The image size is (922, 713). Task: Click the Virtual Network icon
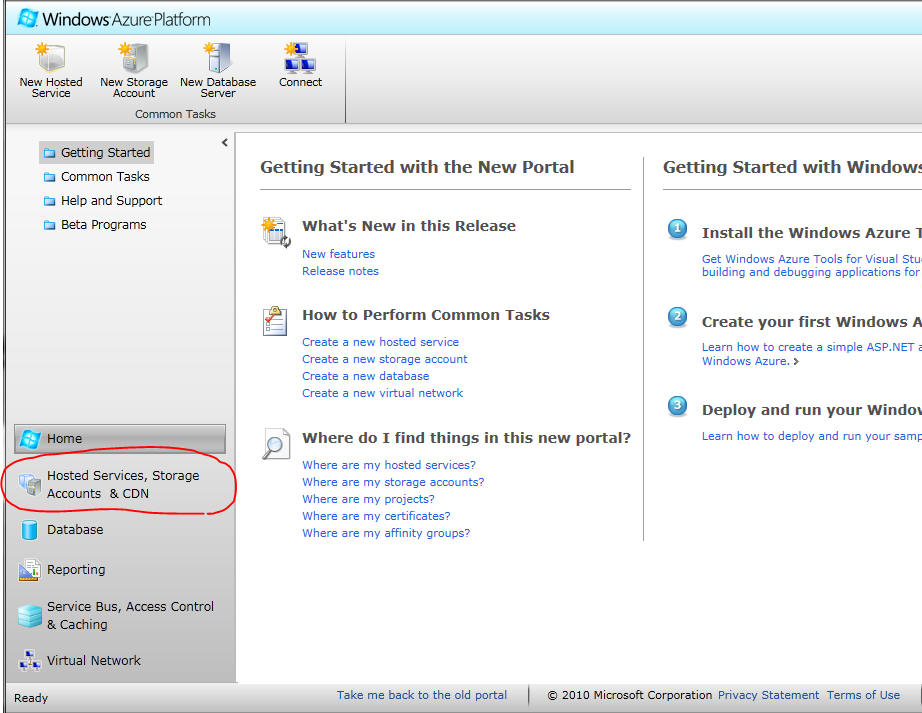29,661
